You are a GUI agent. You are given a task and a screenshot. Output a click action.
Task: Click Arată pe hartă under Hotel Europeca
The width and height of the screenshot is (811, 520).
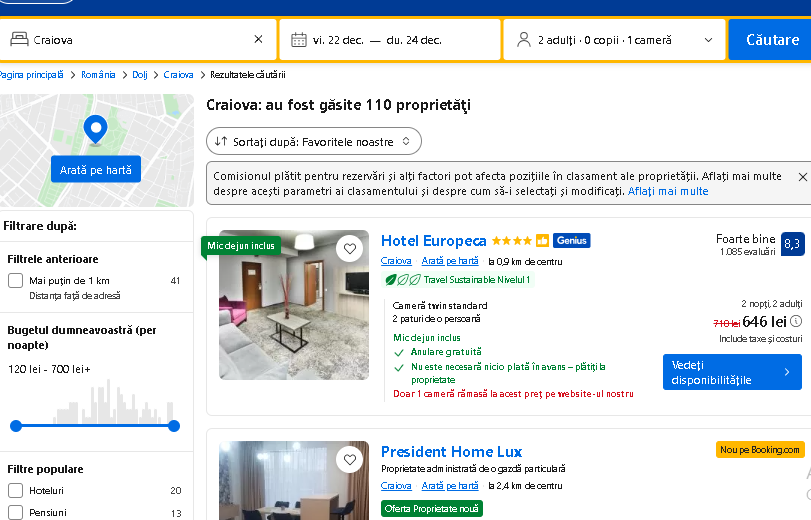(x=450, y=261)
